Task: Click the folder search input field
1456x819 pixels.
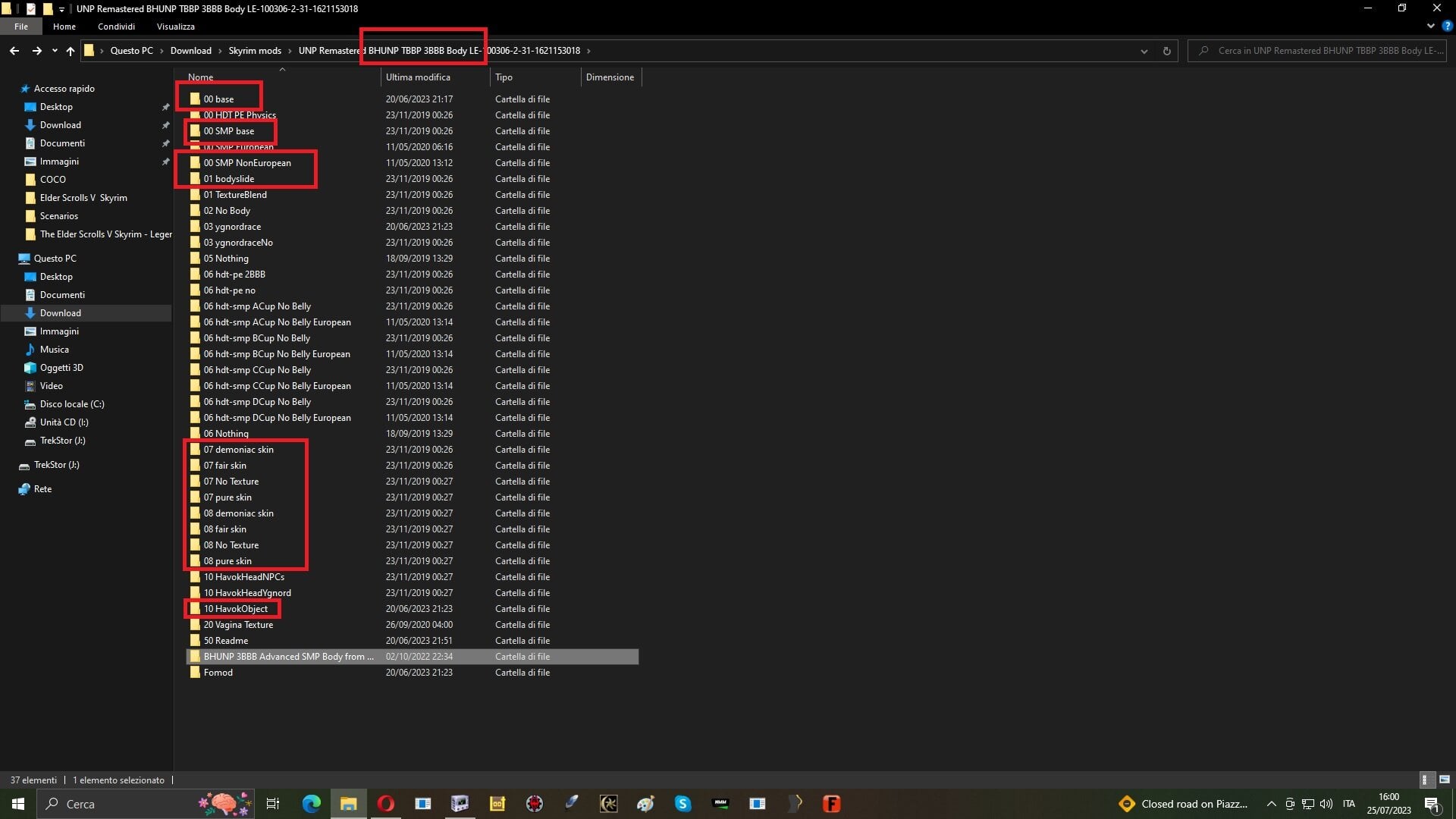Action: [1317, 51]
